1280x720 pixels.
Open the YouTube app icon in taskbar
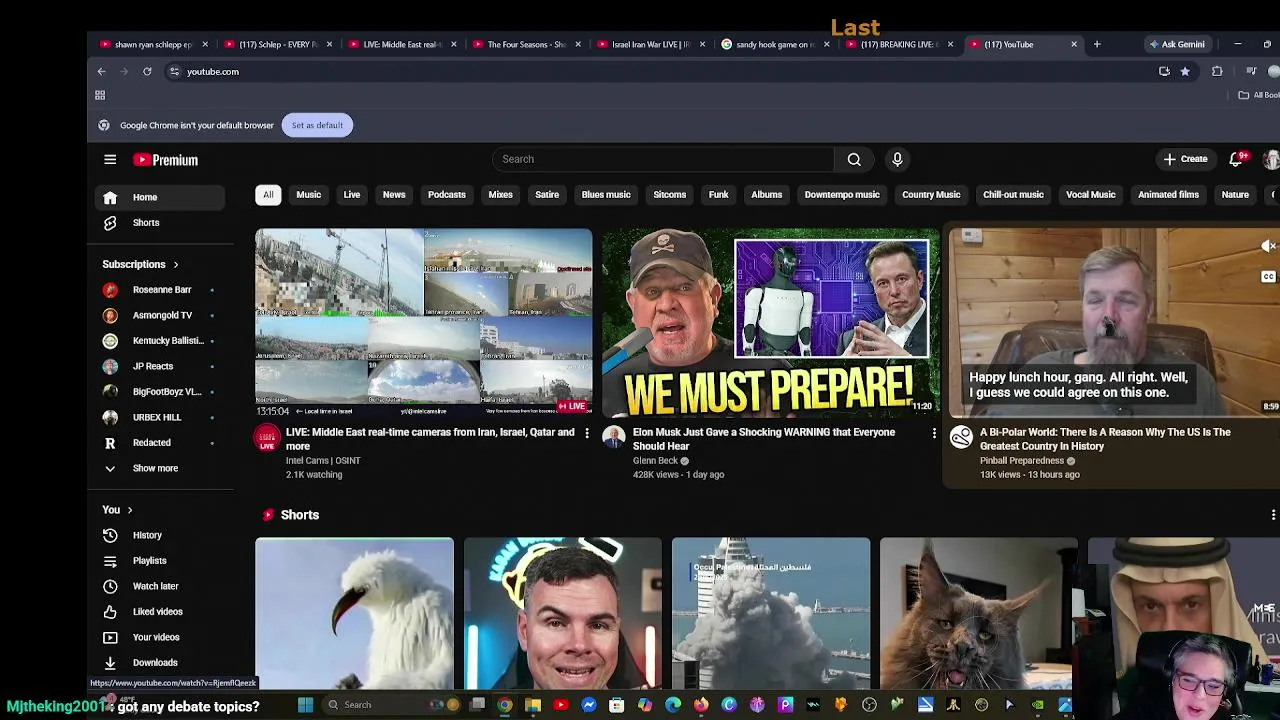[x=561, y=705]
